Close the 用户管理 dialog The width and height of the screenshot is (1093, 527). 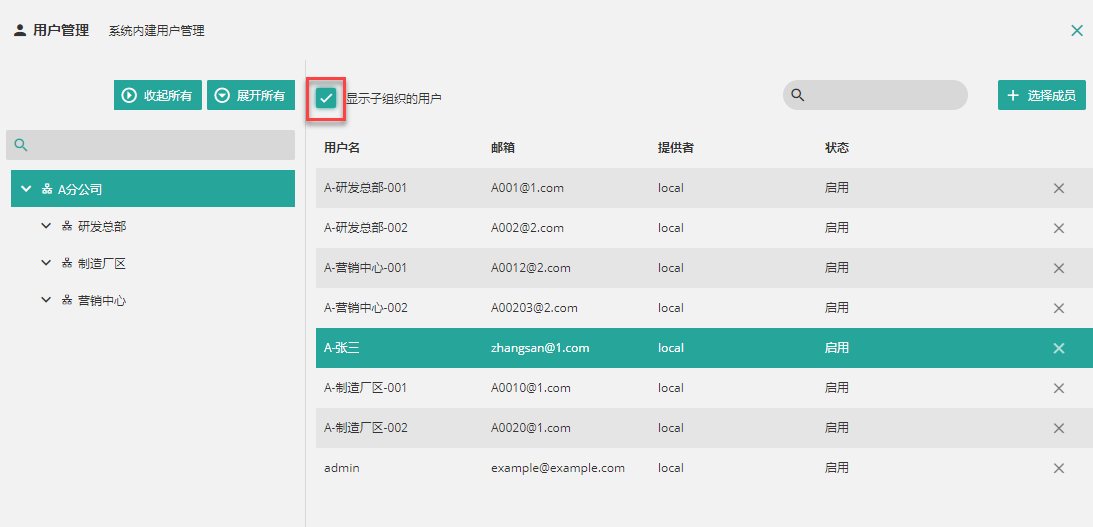(x=1077, y=31)
